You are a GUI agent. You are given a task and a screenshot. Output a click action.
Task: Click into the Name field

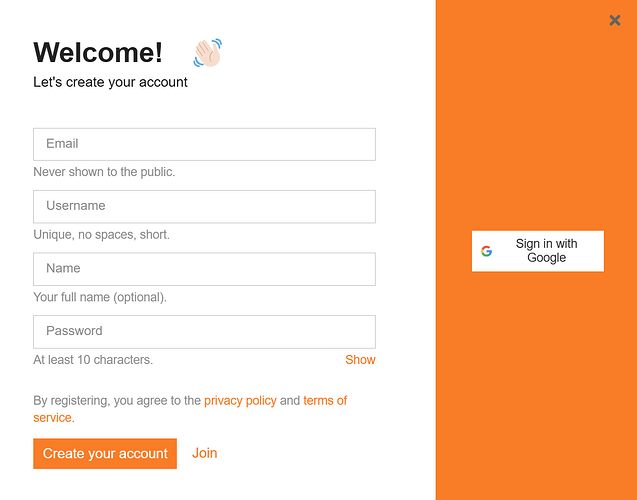tap(204, 269)
